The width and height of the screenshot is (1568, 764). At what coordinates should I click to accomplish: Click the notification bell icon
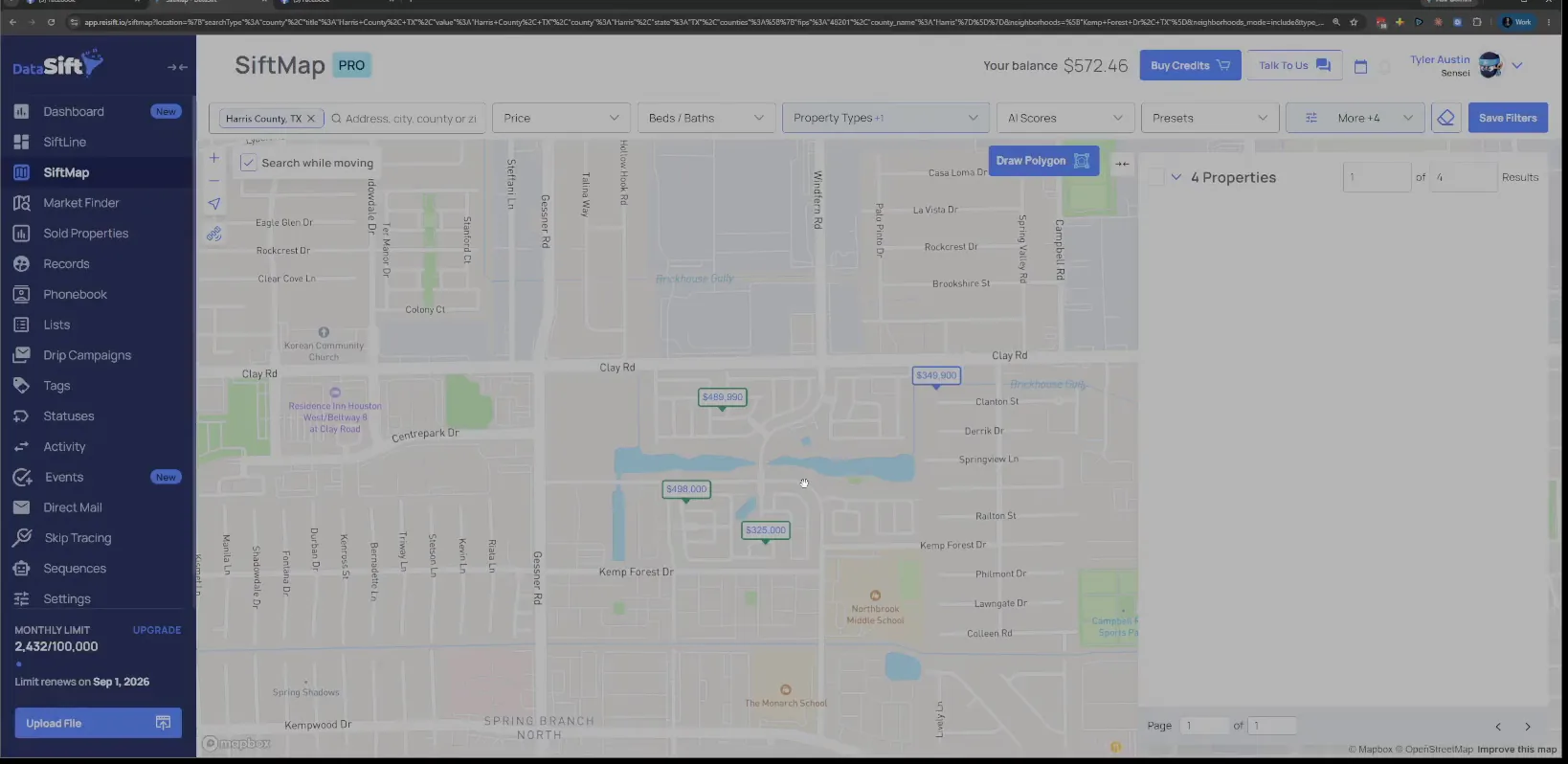coord(1385,66)
